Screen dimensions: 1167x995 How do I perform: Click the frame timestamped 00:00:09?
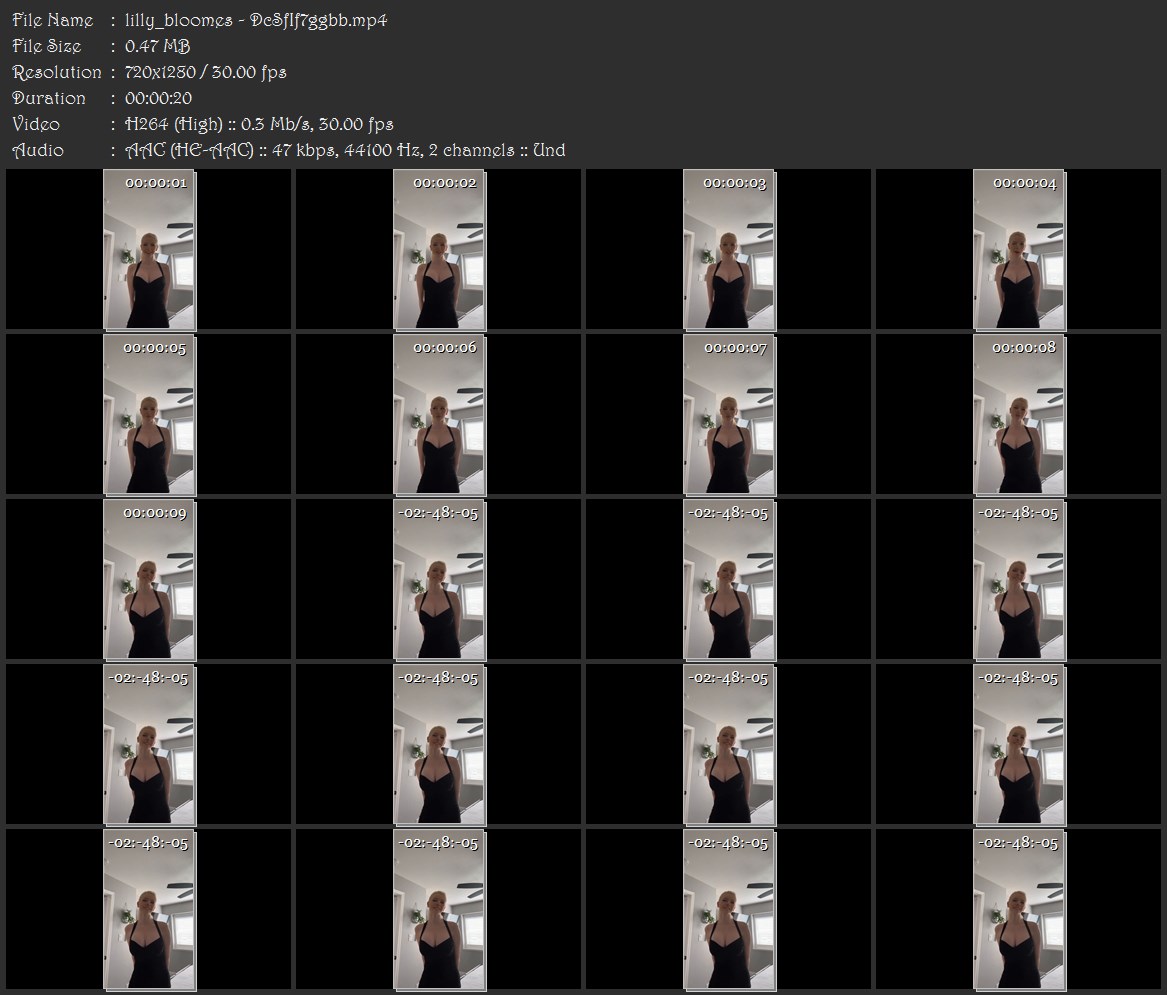[x=149, y=580]
